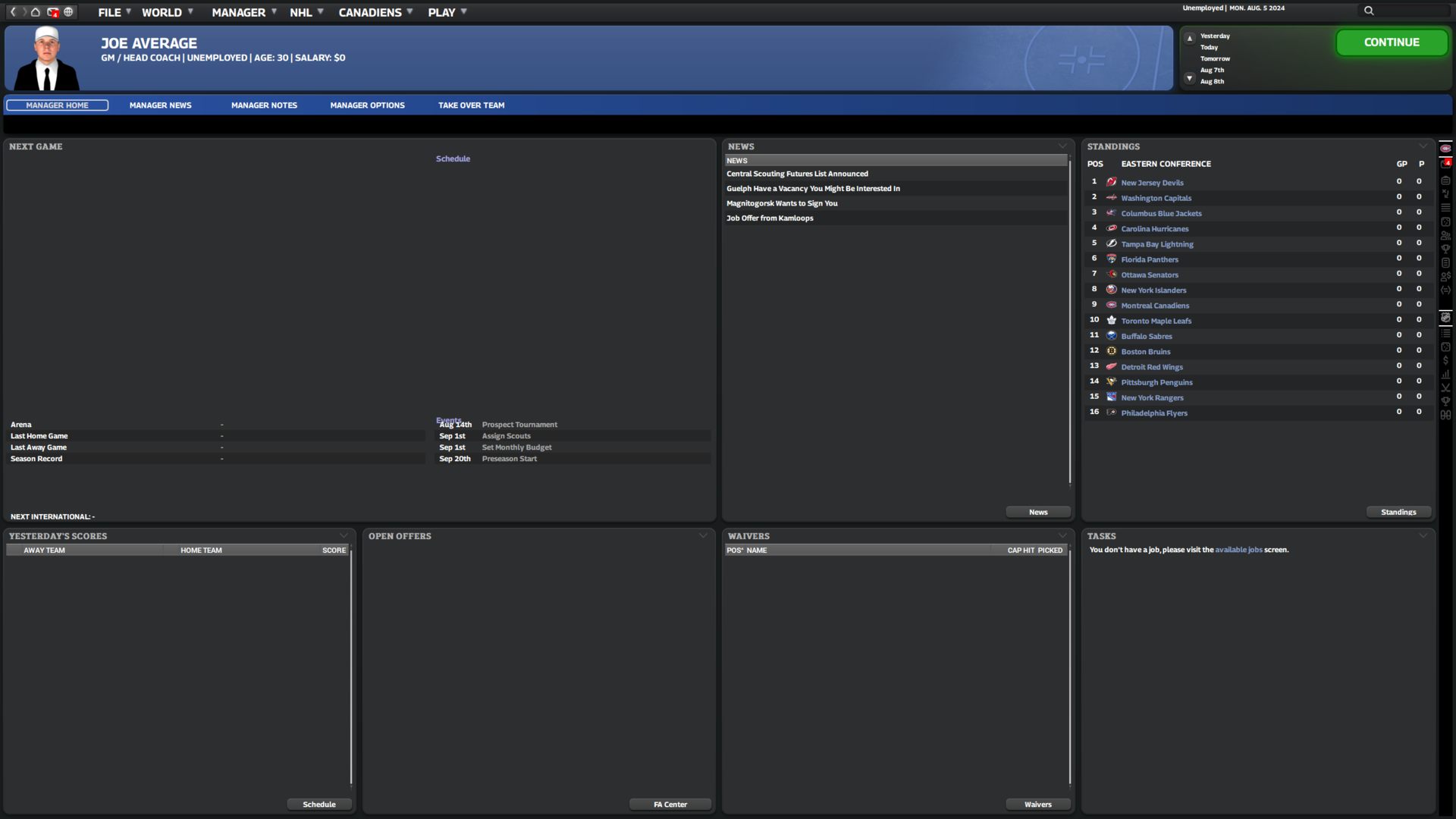Click the Schedule button under Yesterday's Scores
Viewport: 1456px width, 819px height.
coord(319,804)
